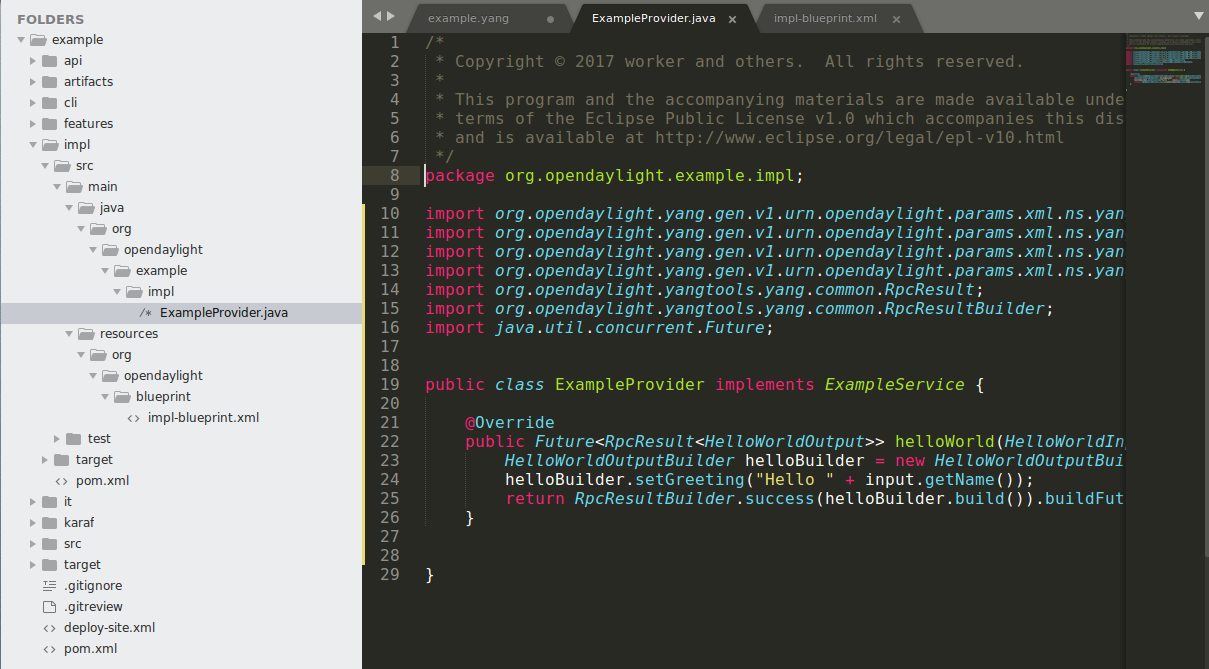Click the karaf folder icon
The height and width of the screenshot is (669, 1209).
pyautogui.click(x=50, y=523)
